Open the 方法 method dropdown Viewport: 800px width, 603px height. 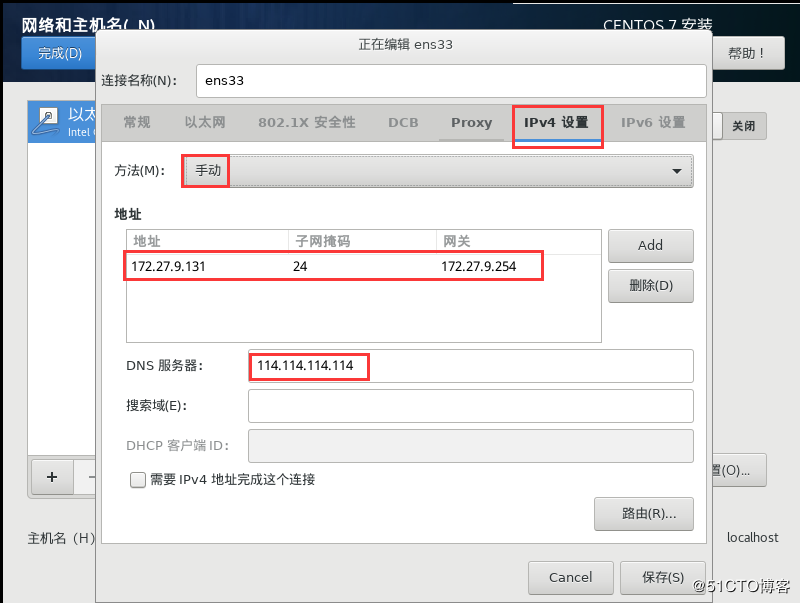[438, 171]
